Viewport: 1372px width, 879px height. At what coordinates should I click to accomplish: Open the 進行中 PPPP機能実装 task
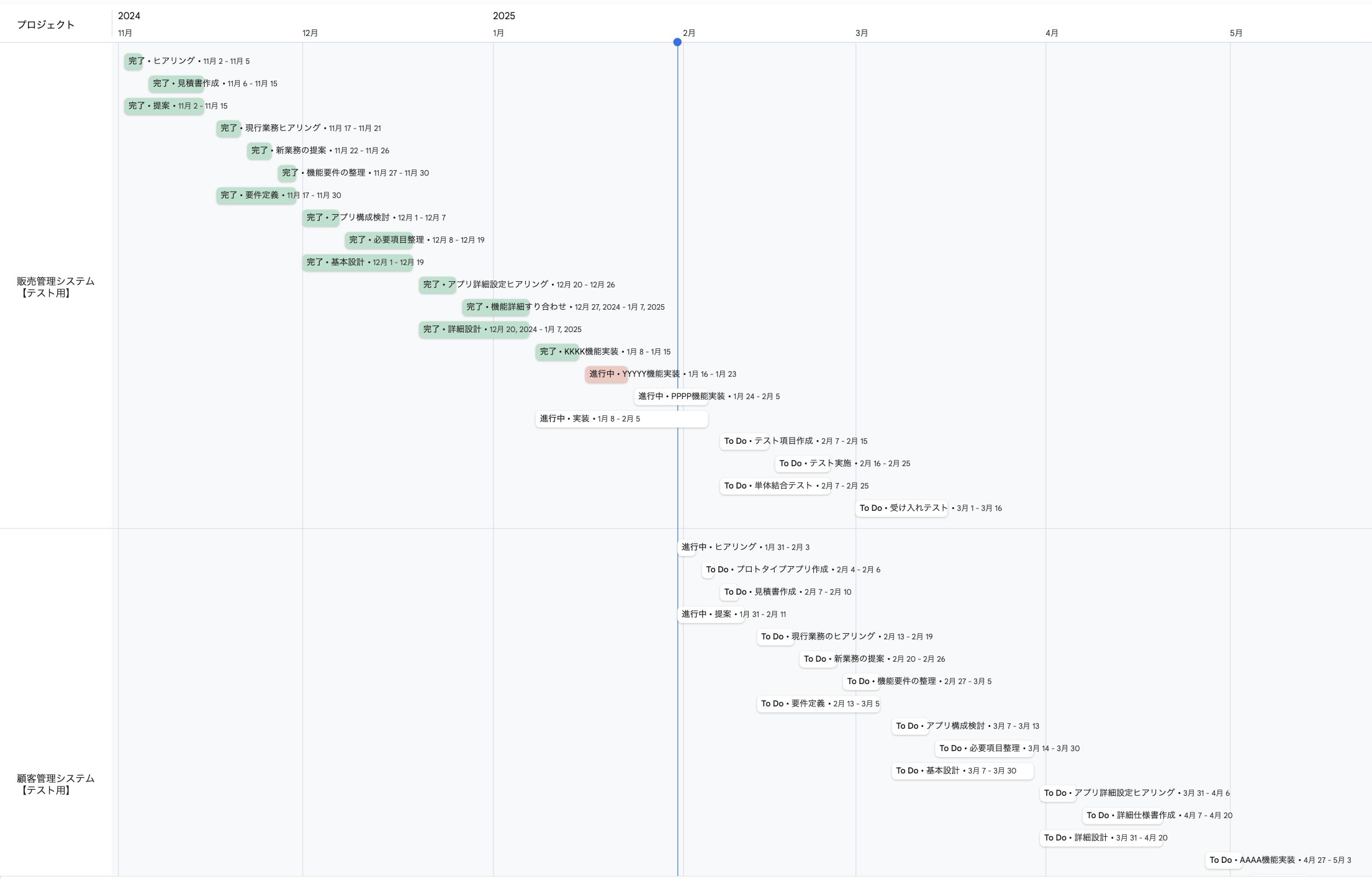[x=671, y=396]
